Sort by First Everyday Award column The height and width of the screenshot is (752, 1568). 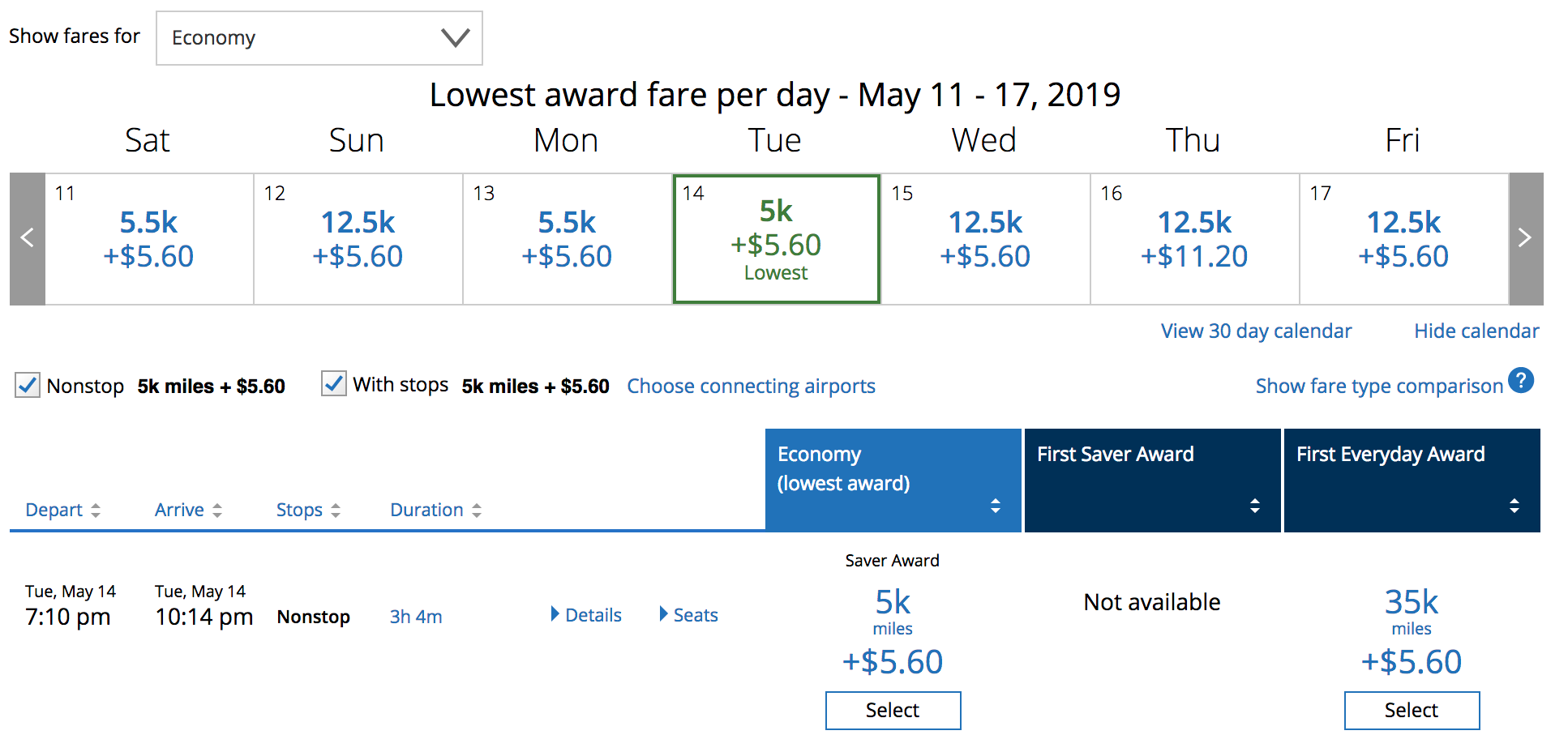click(1412, 481)
